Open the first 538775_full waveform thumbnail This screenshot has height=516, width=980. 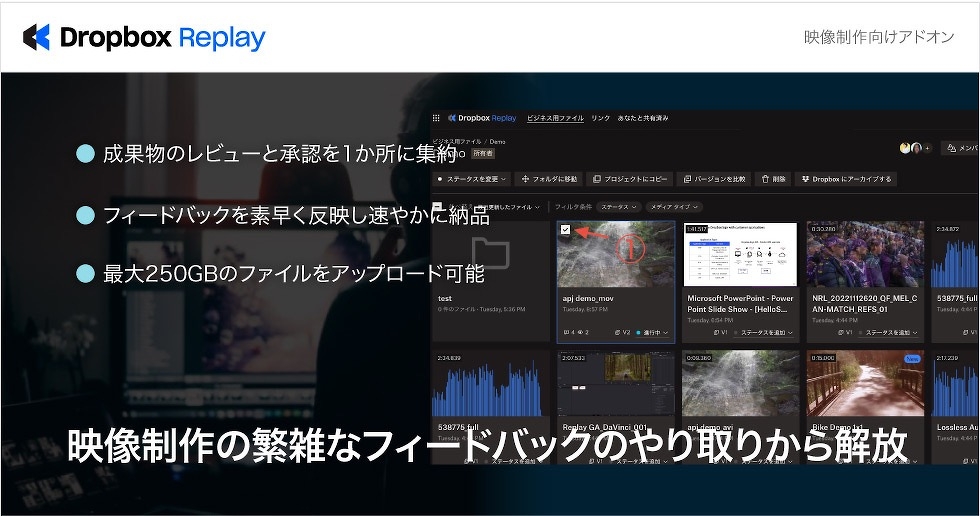[x=491, y=384]
